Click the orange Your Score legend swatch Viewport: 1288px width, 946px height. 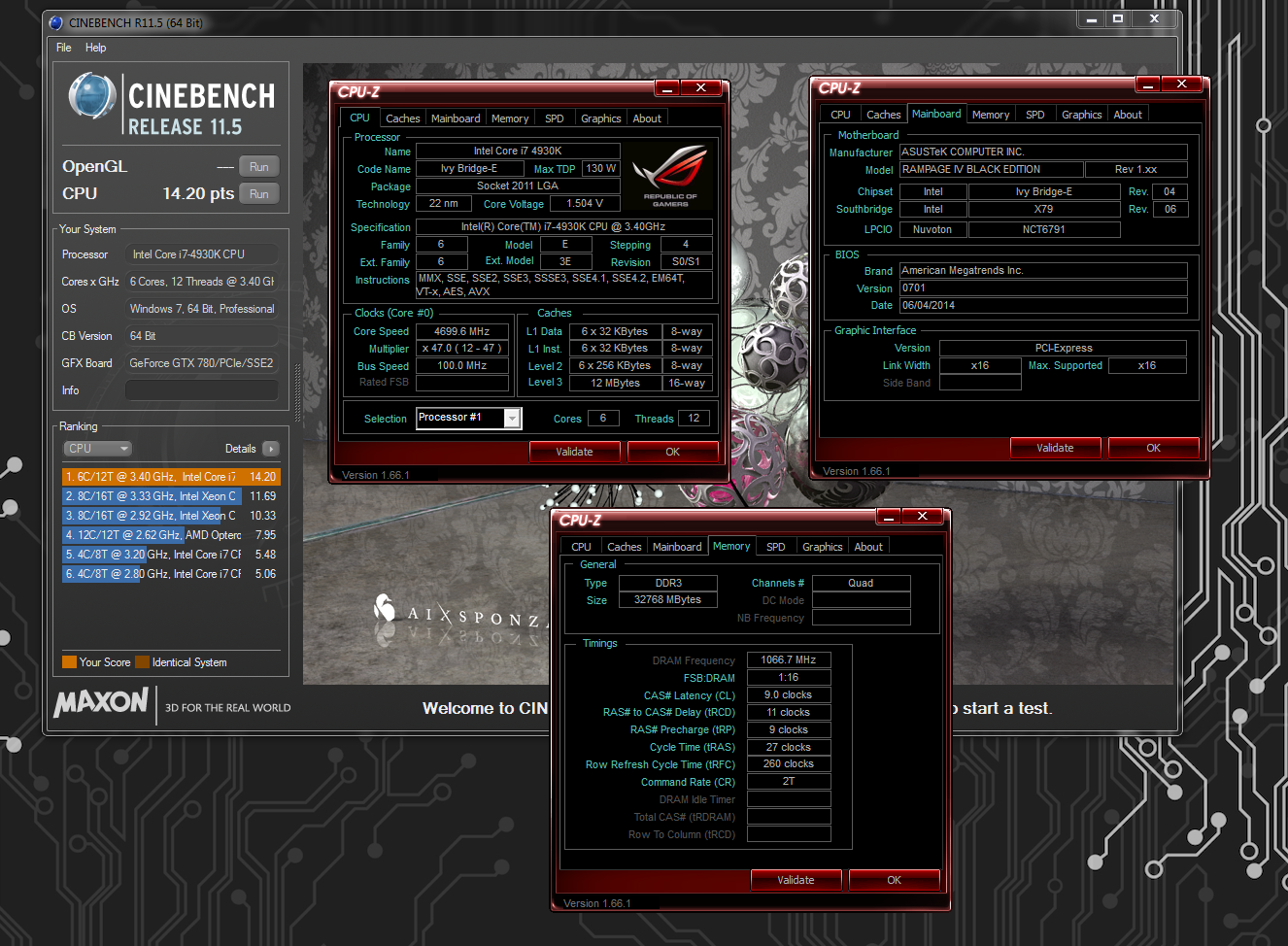pyautogui.click(x=69, y=662)
